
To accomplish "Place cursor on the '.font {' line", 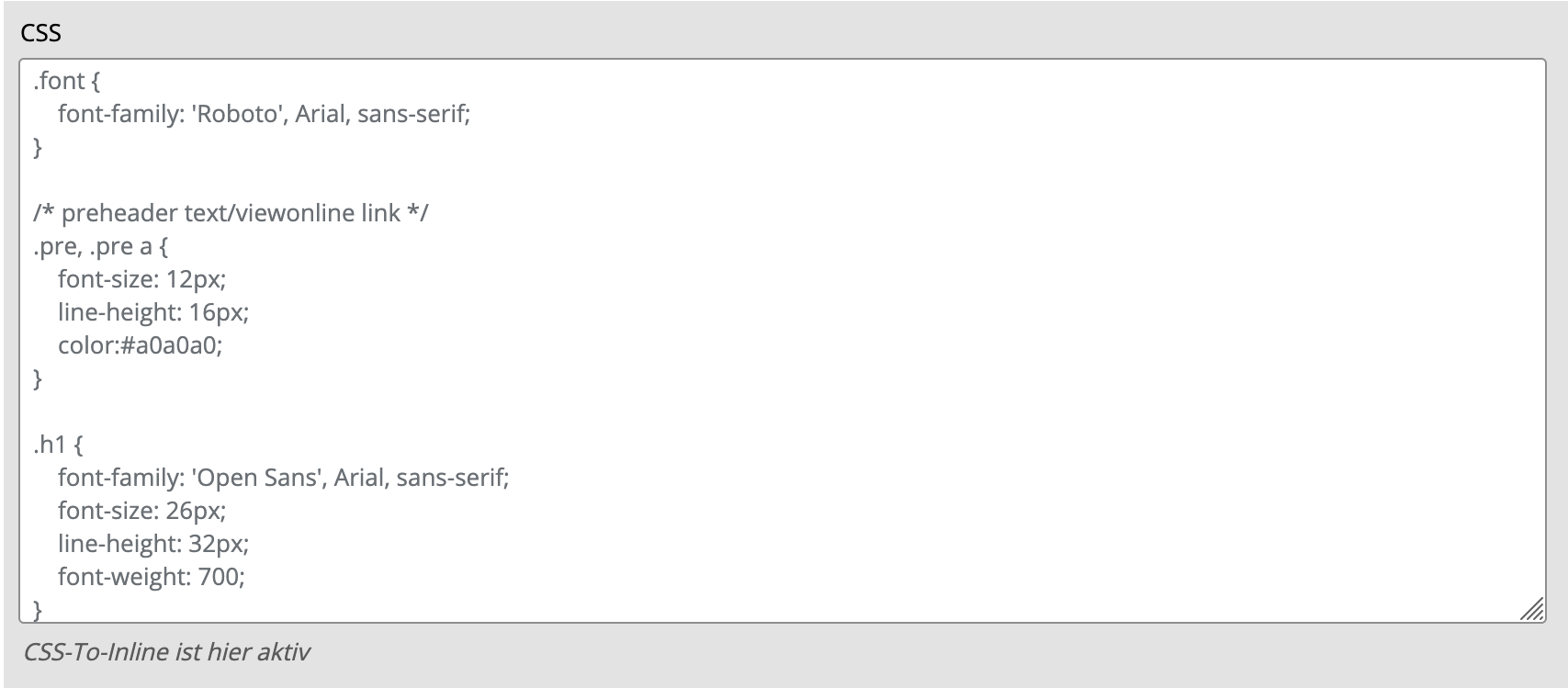I will coord(66,81).
